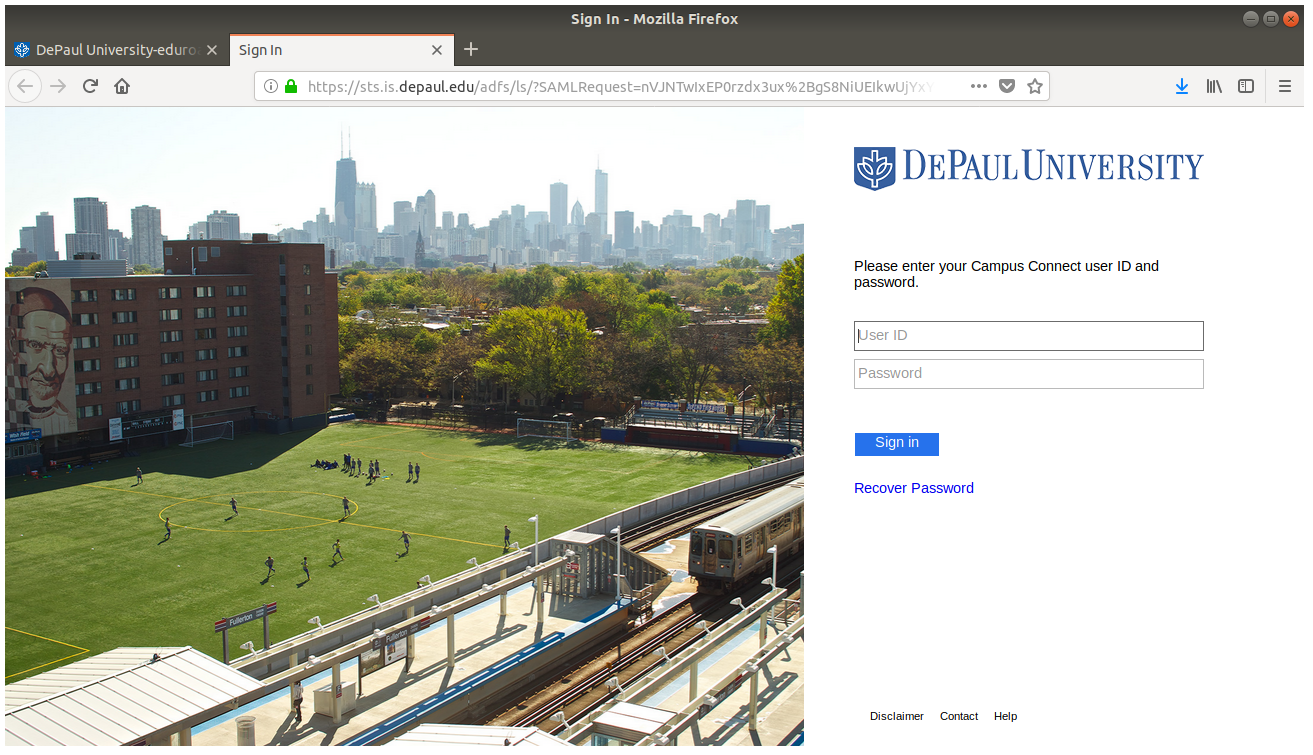Toggle the sidebar view icon
Image resolution: width=1313 pixels, height=755 pixels.
pos(1246,87)
